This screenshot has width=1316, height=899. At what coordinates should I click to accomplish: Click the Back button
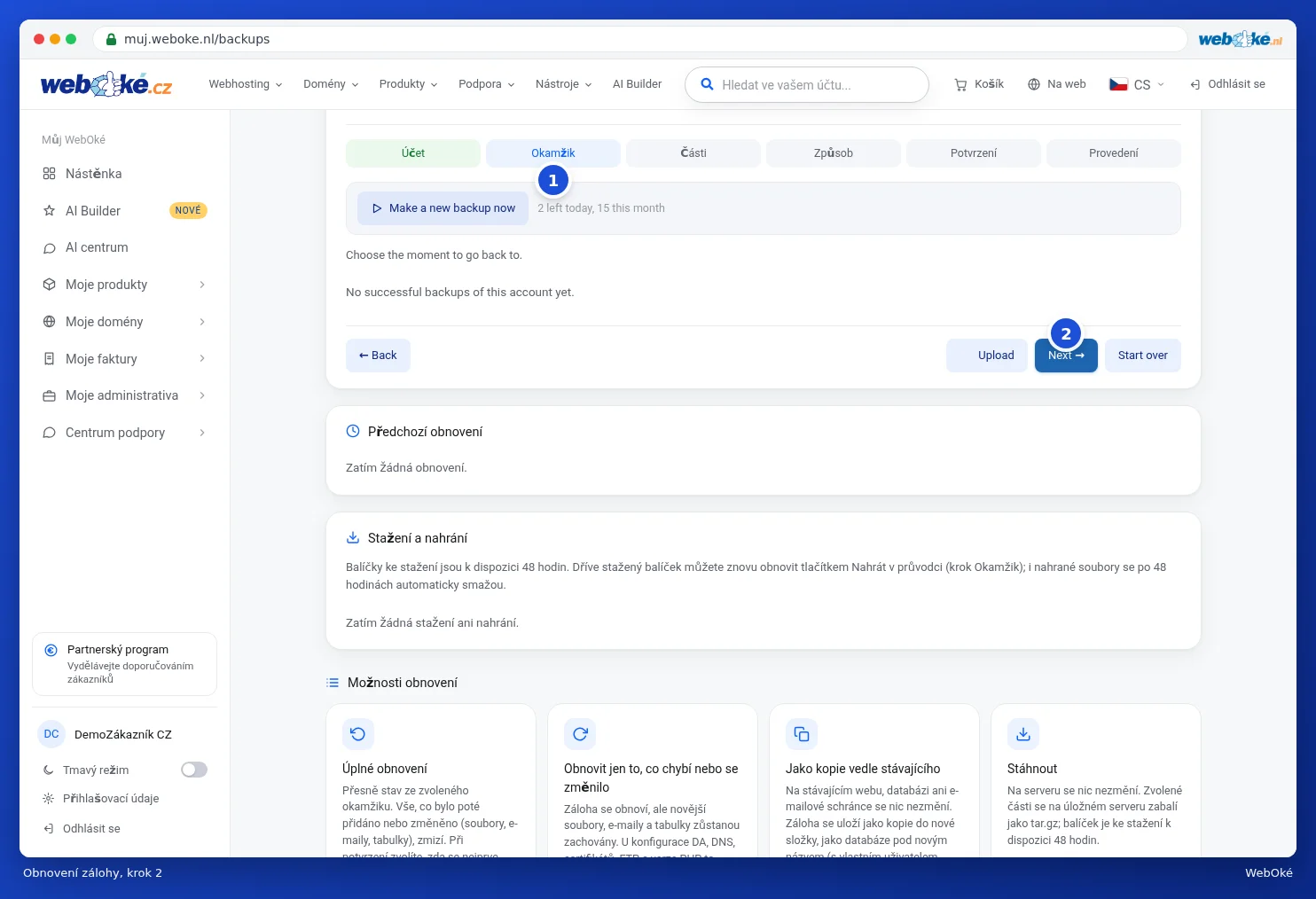378,356
